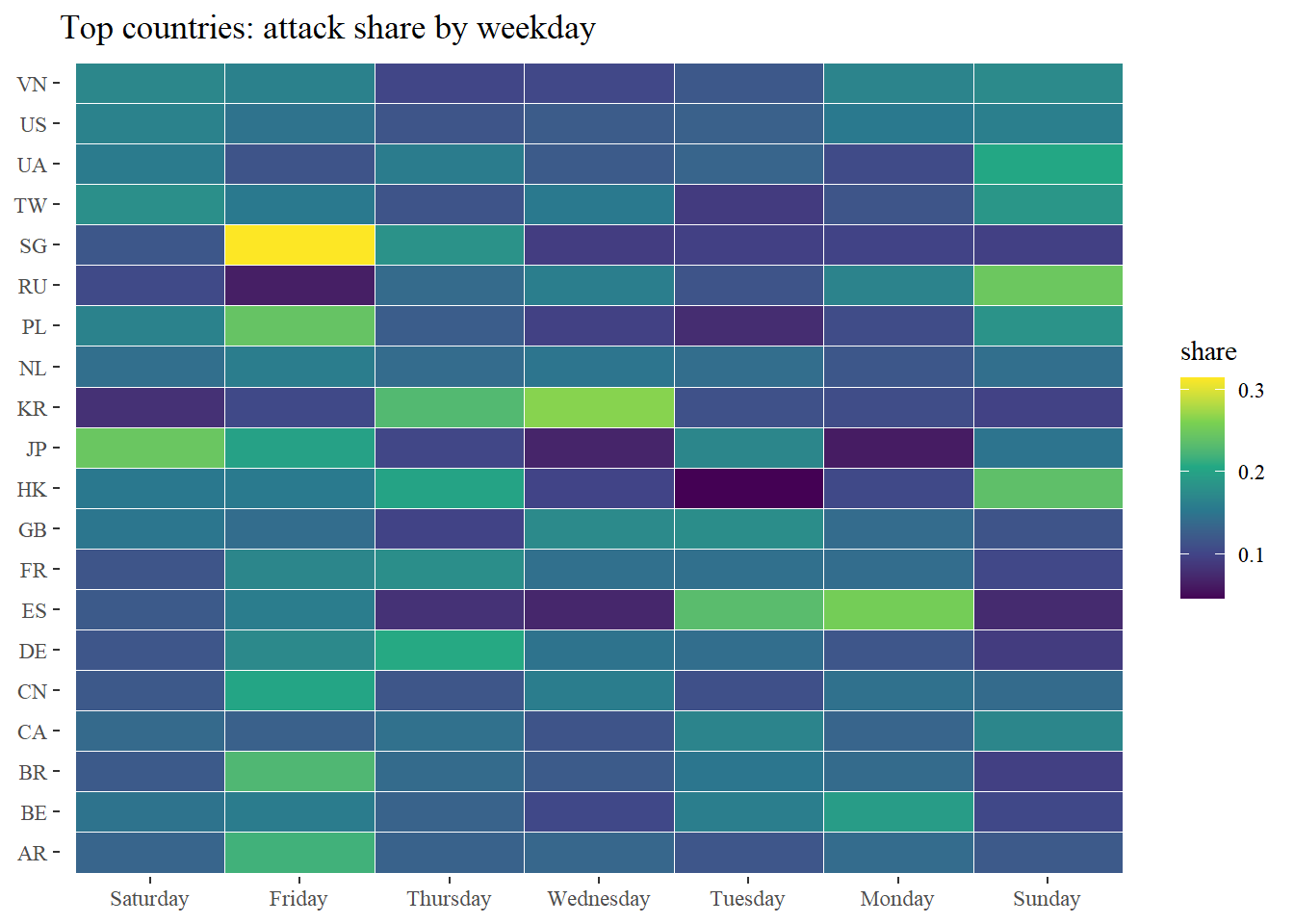Click the yellow SG Friday heatmap cell
The width and height of the screenshot is (1294, 924).
click(x=299, y=245)
